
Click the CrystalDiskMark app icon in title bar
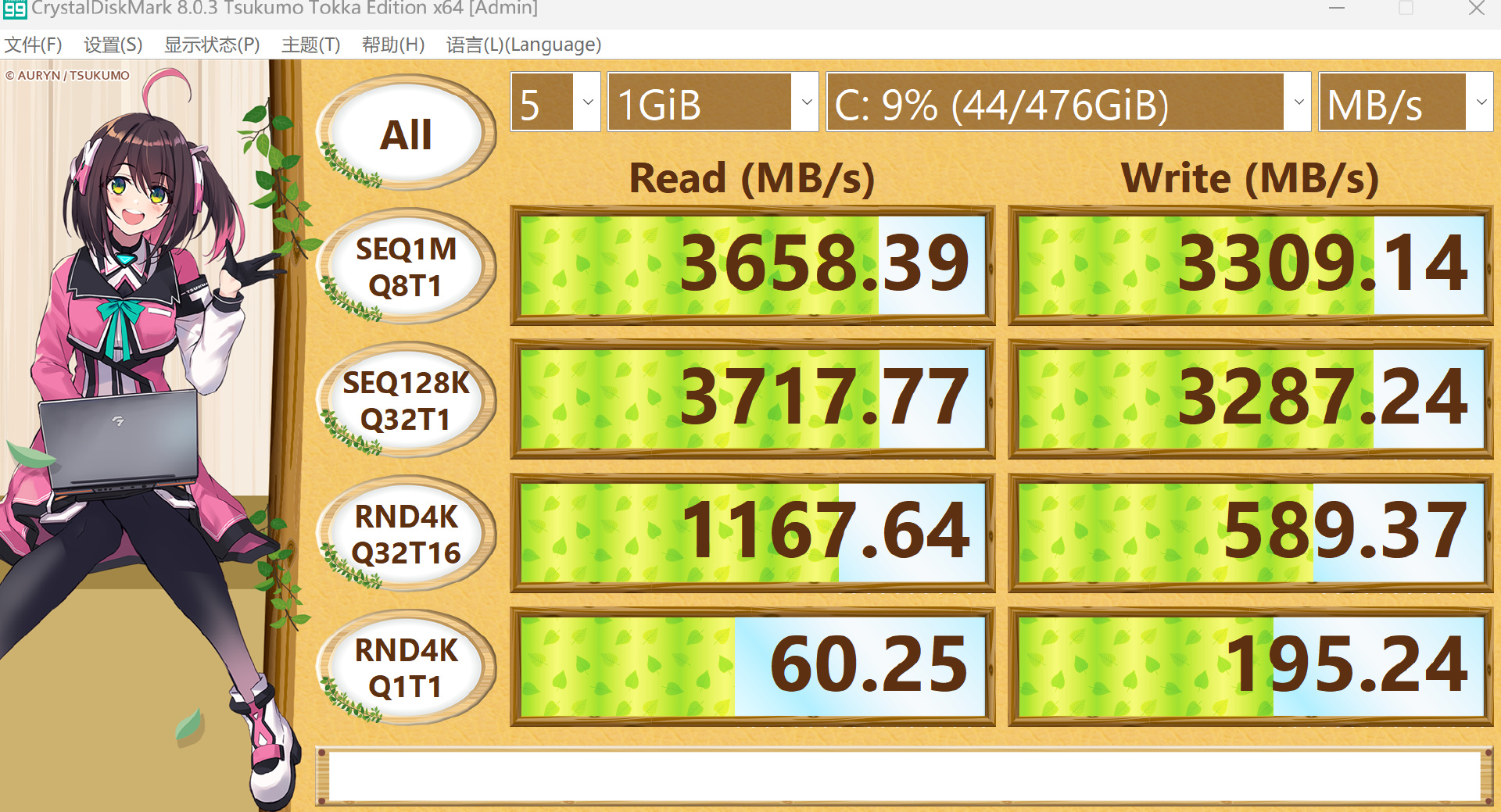[15, 9]
